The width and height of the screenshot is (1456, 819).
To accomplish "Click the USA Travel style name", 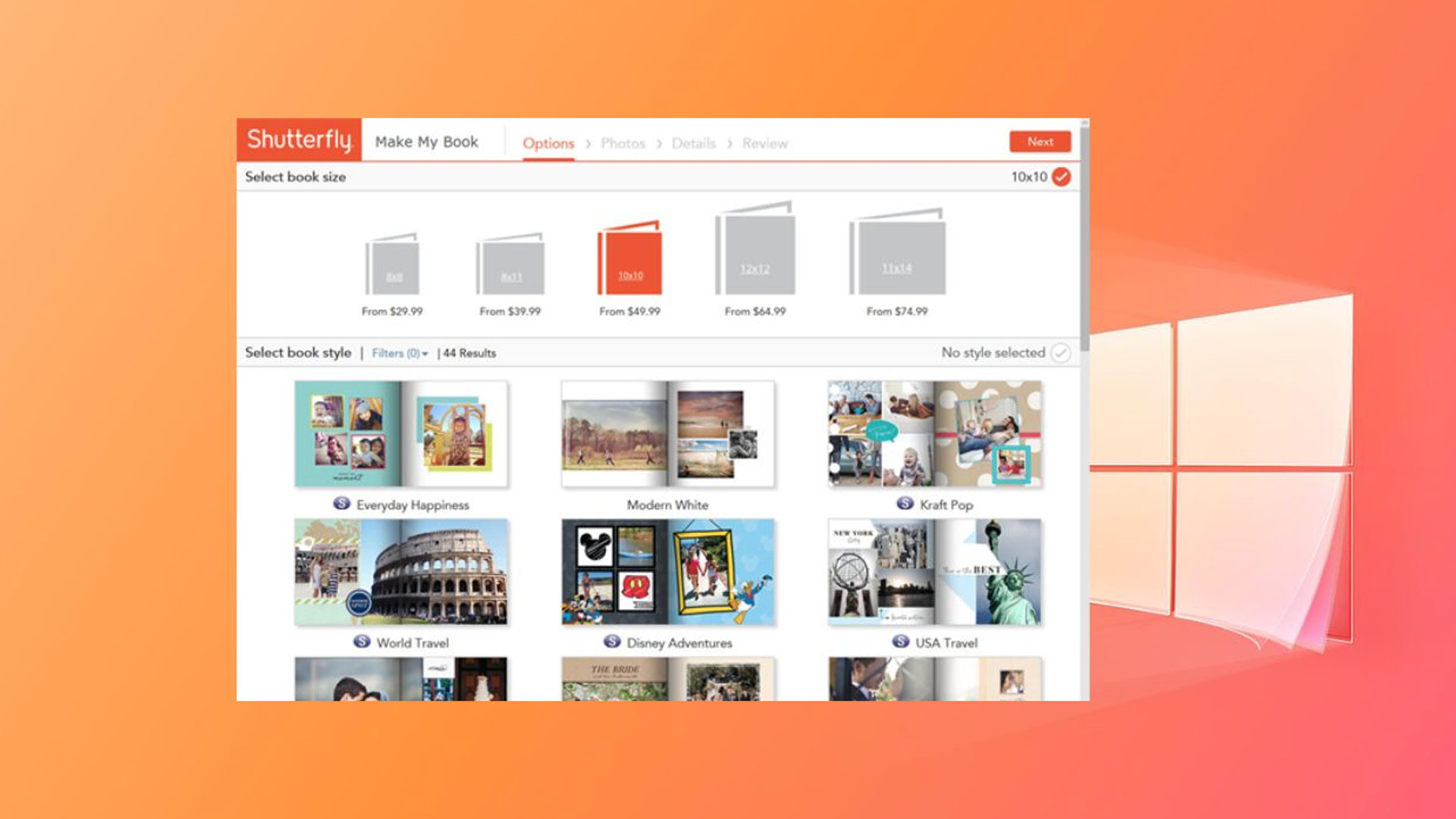I will click(x=946, y=642).
